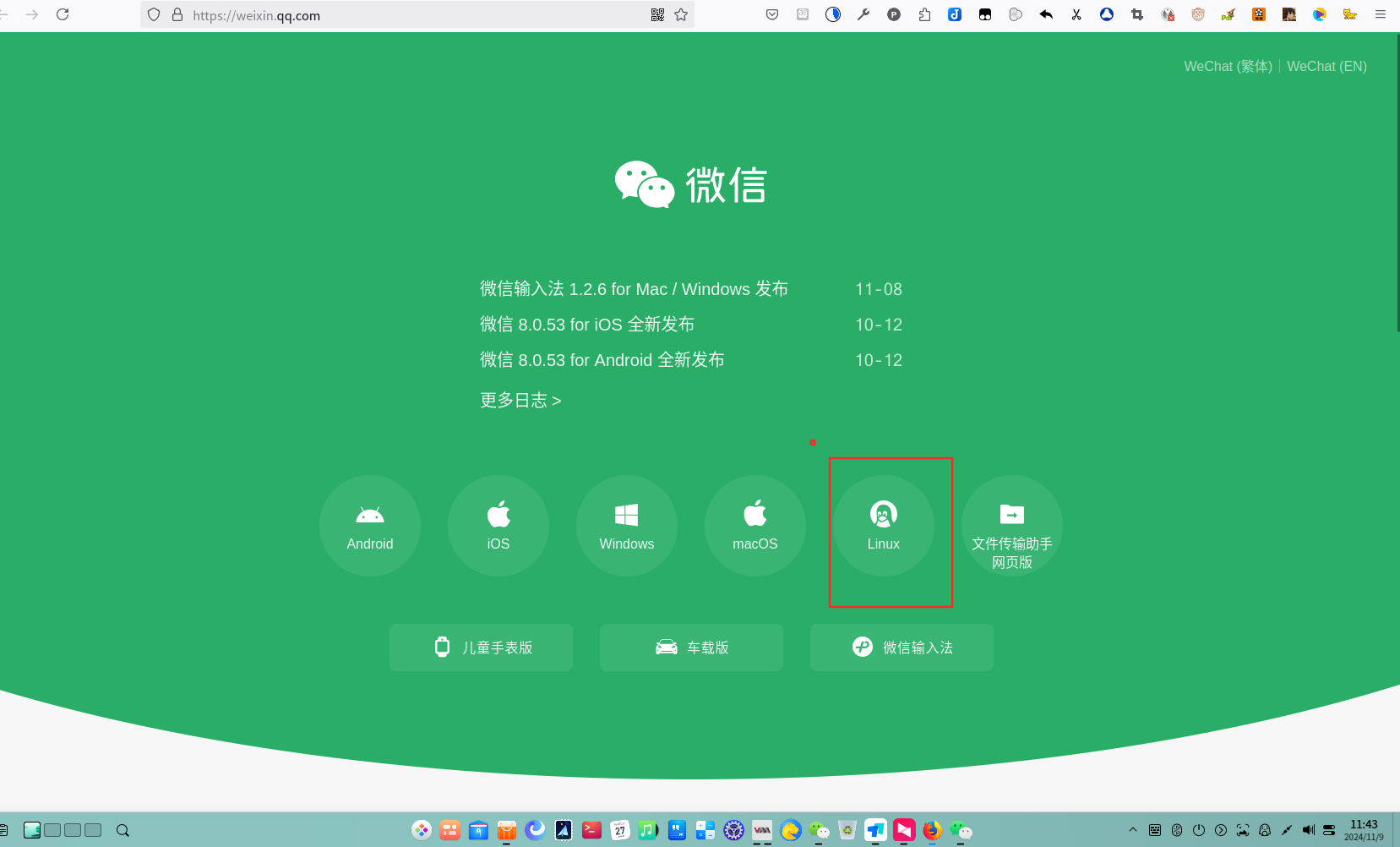Switch to WeChat (EN)

pyautogui.click(x=1326, y=66)
